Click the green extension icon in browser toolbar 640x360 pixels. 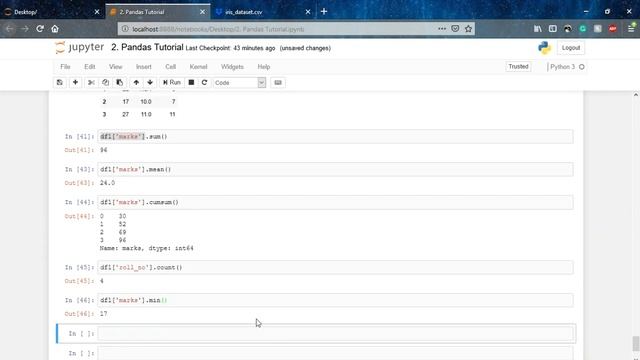pos(583,29)
